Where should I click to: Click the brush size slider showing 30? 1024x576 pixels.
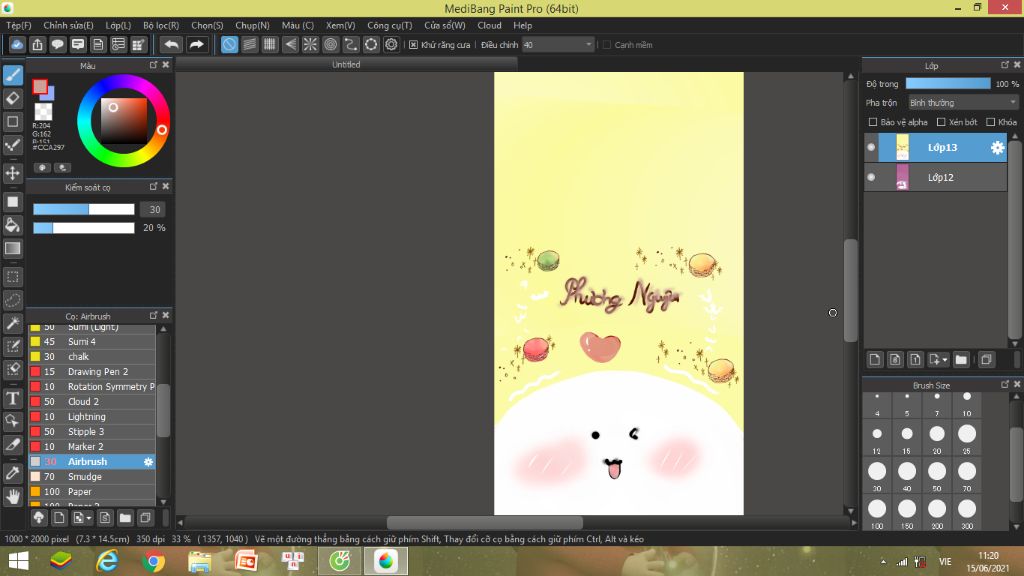84,209
